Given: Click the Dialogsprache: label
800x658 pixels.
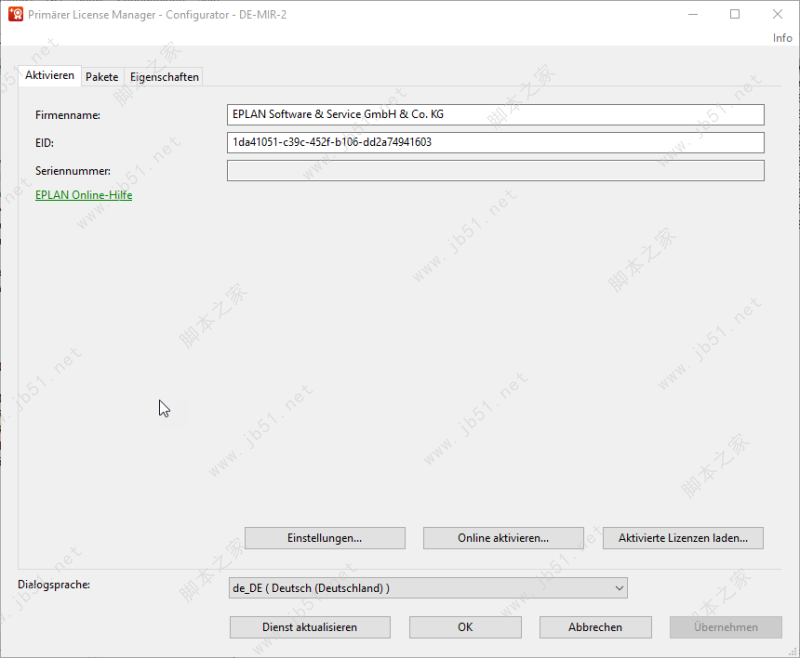Looking at the screenshot, I should click(x=54, y=585).
